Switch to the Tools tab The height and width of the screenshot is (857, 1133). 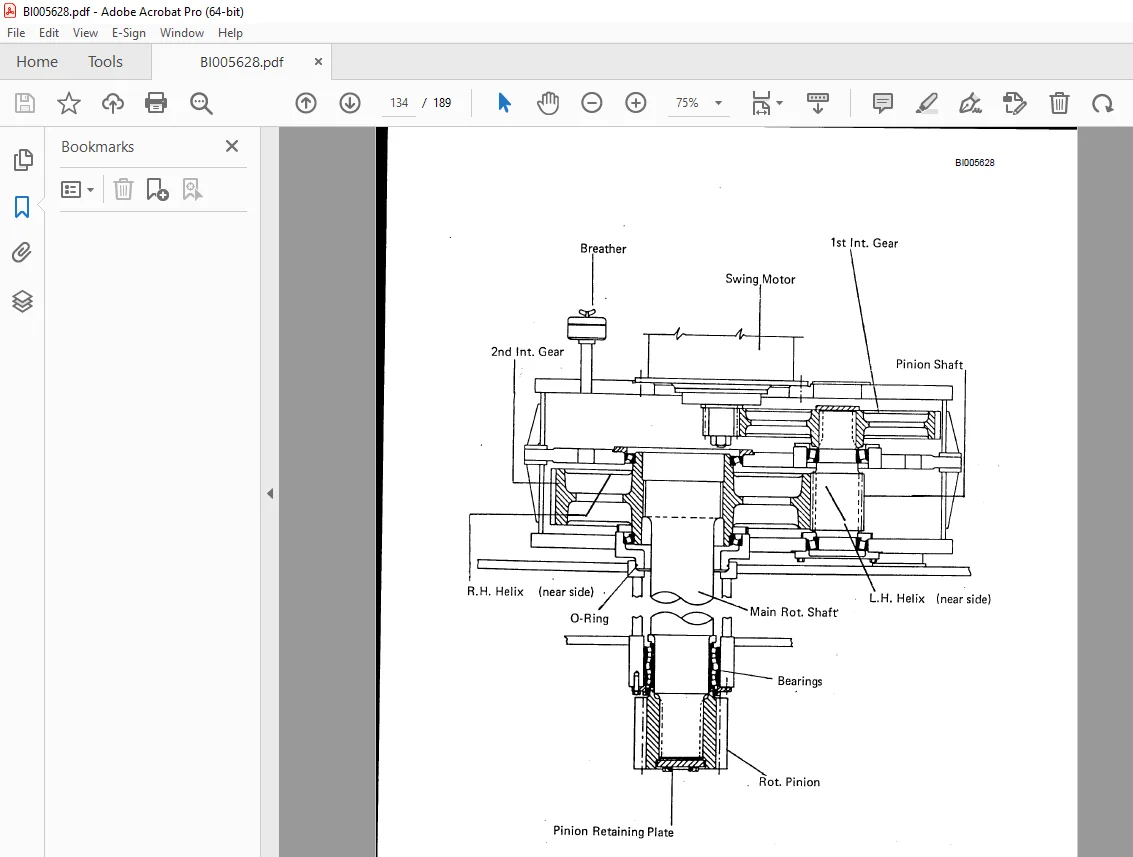[x=105, y=61]
